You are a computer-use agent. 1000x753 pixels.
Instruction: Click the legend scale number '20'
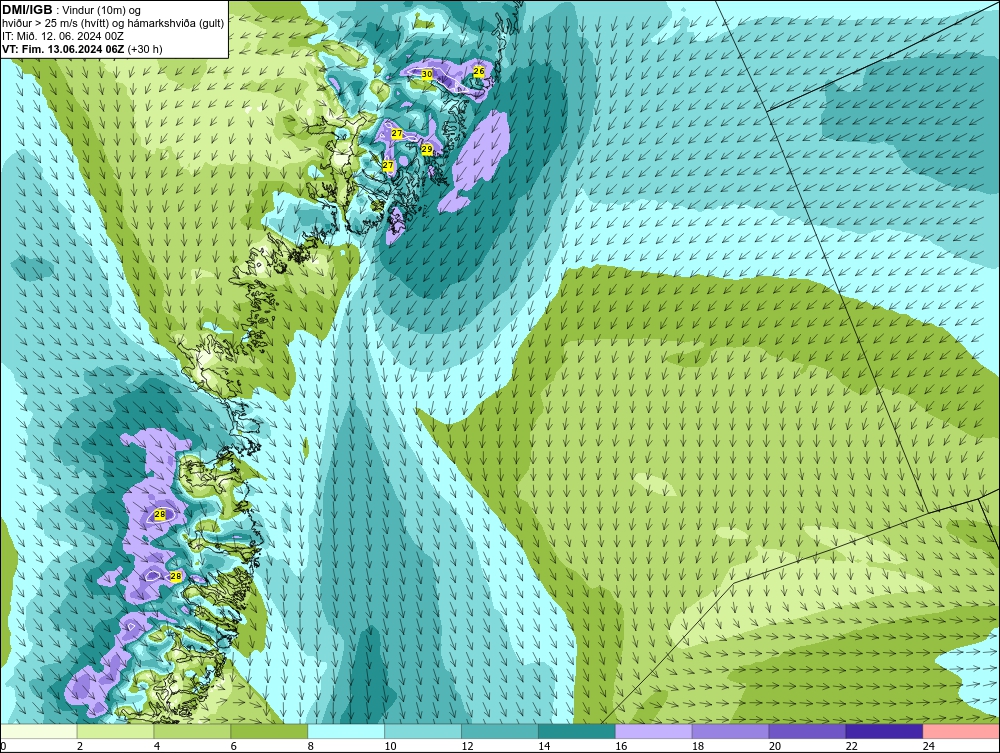775,746
